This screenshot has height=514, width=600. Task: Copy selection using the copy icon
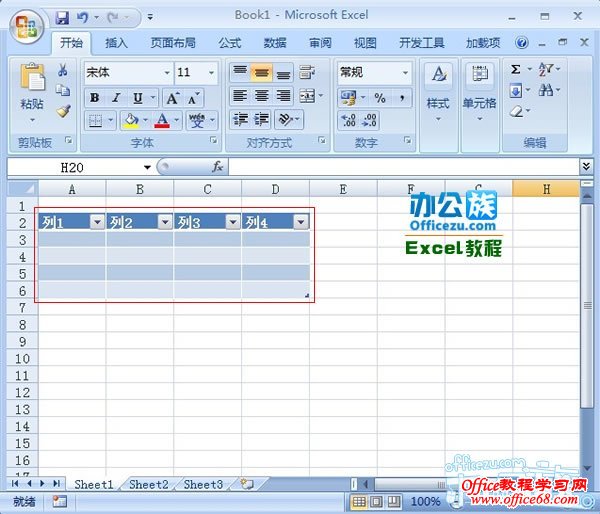[62, 90]
